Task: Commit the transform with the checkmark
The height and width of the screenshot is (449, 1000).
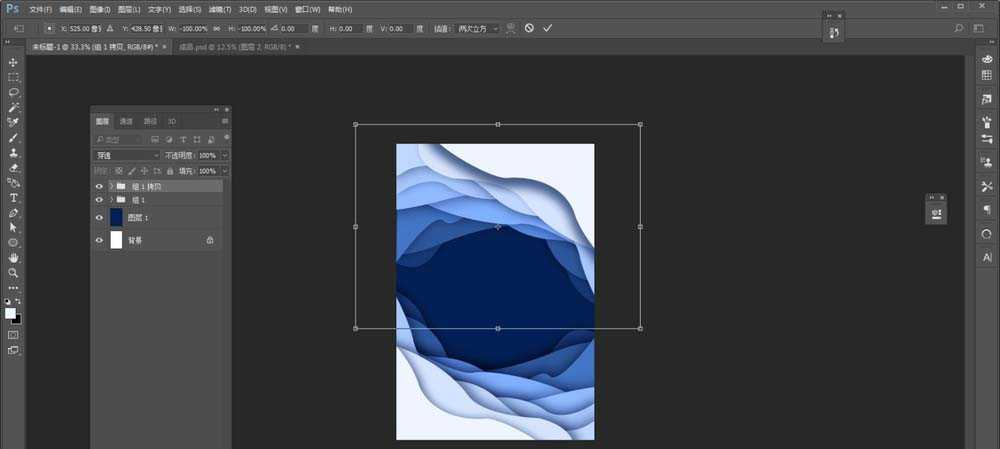Action: pyautogui.click(x=547, y=28)
